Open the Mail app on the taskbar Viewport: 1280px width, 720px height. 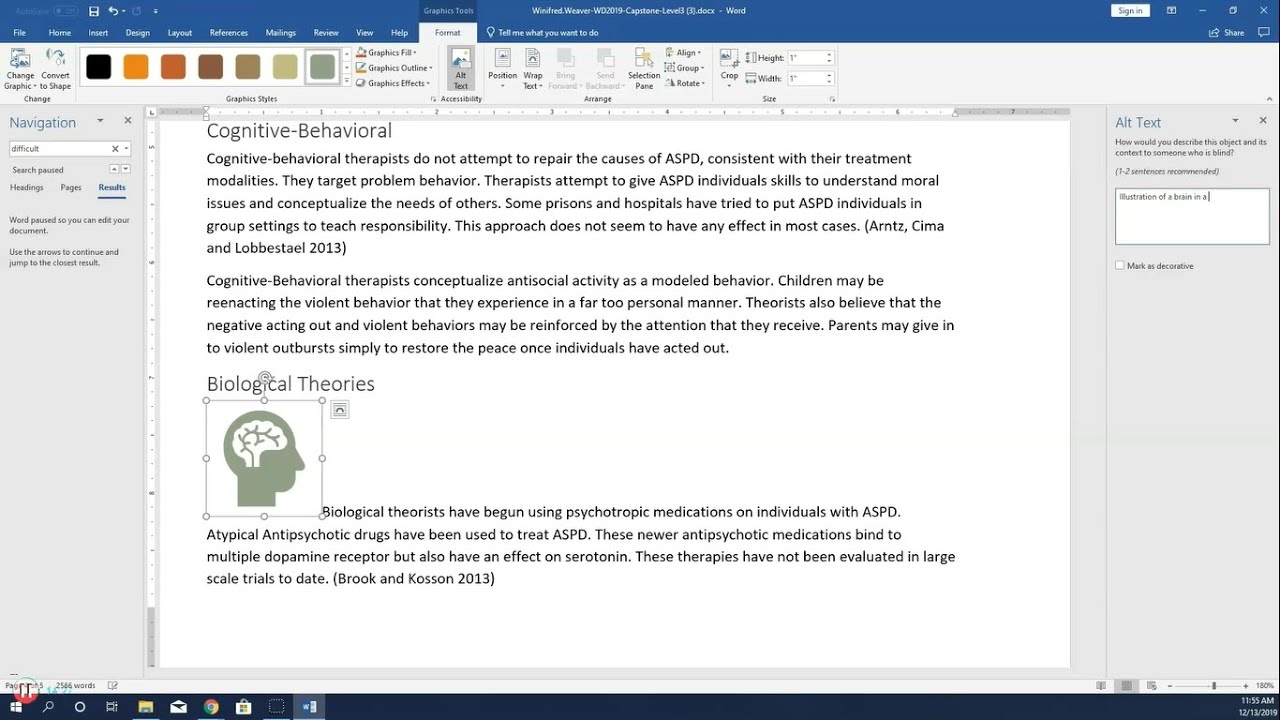pyautogui.click(x=178, y=707)
